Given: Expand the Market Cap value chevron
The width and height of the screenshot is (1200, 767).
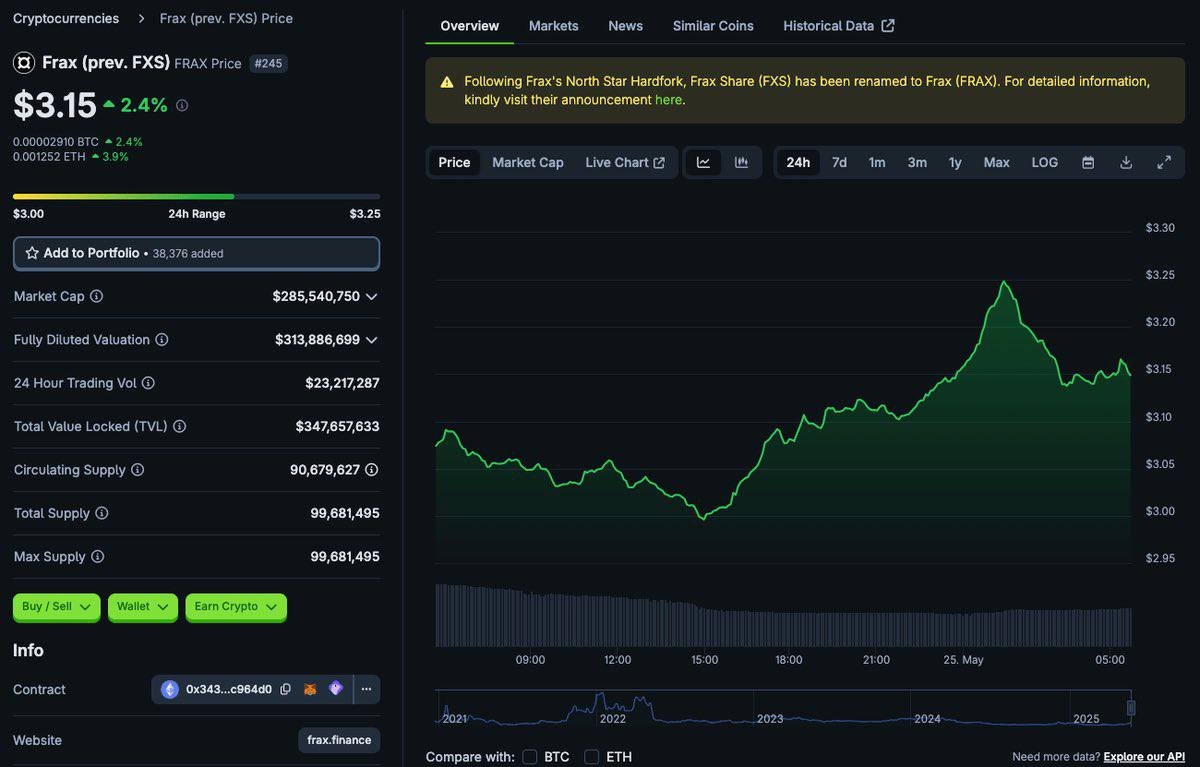Looking at the screenshot, I should 372,297.
